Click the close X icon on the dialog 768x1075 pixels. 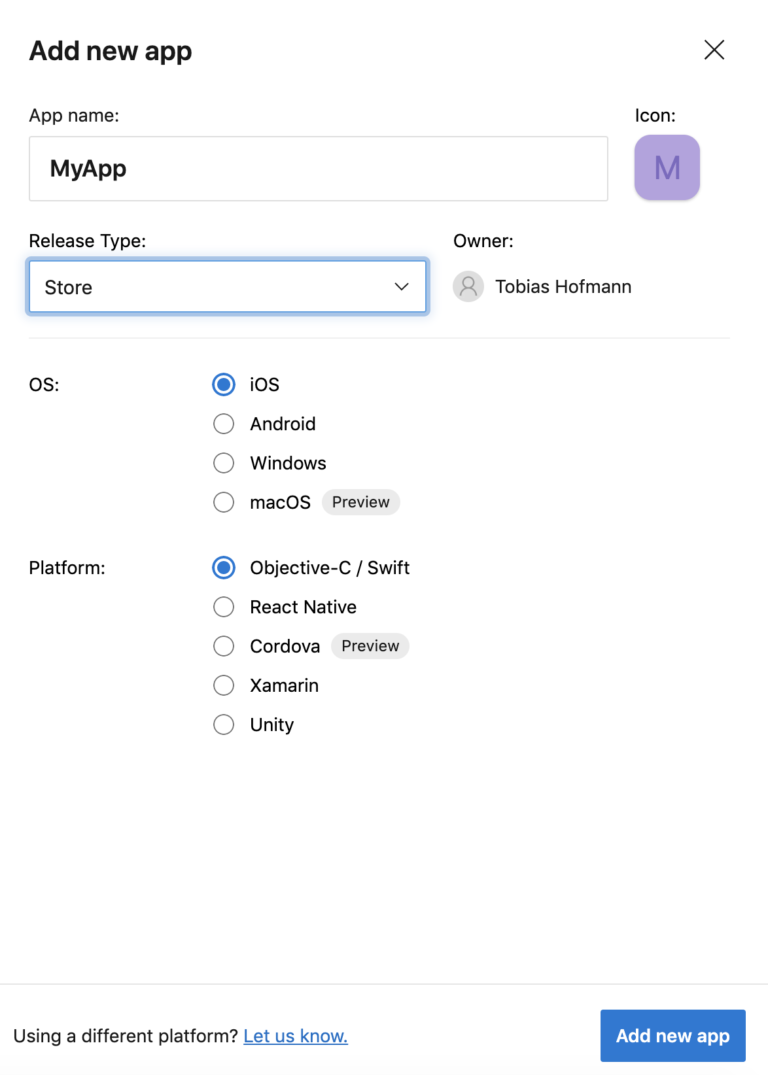[714, 49]
